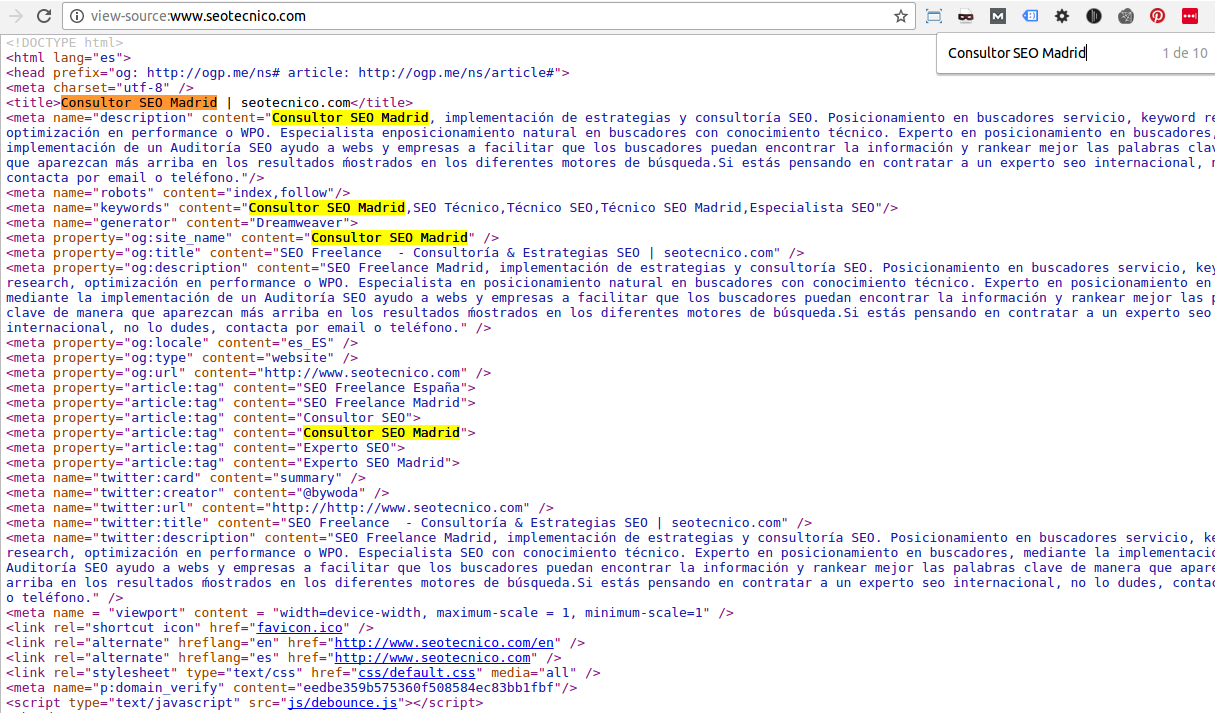The width and height of the screenshot is (1215, 714).
Task: Reload the page source view
Action: [44, 16]
